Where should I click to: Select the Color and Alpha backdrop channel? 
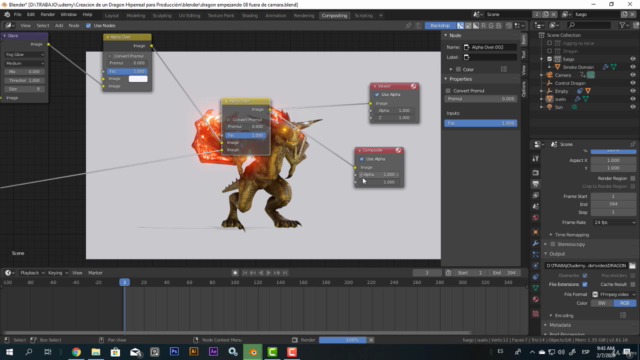pos(460,25)
